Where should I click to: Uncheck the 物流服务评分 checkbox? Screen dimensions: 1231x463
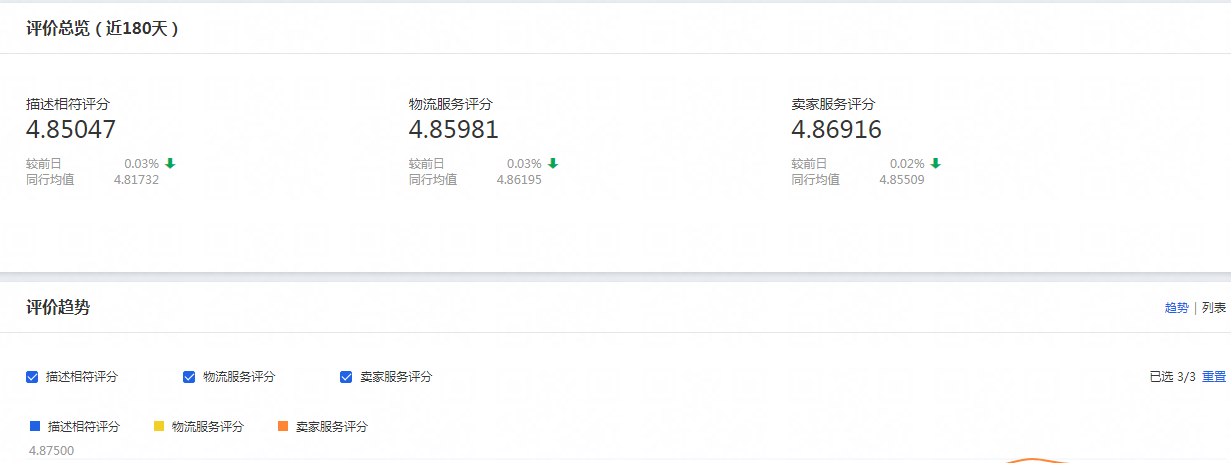pos(189,377)
